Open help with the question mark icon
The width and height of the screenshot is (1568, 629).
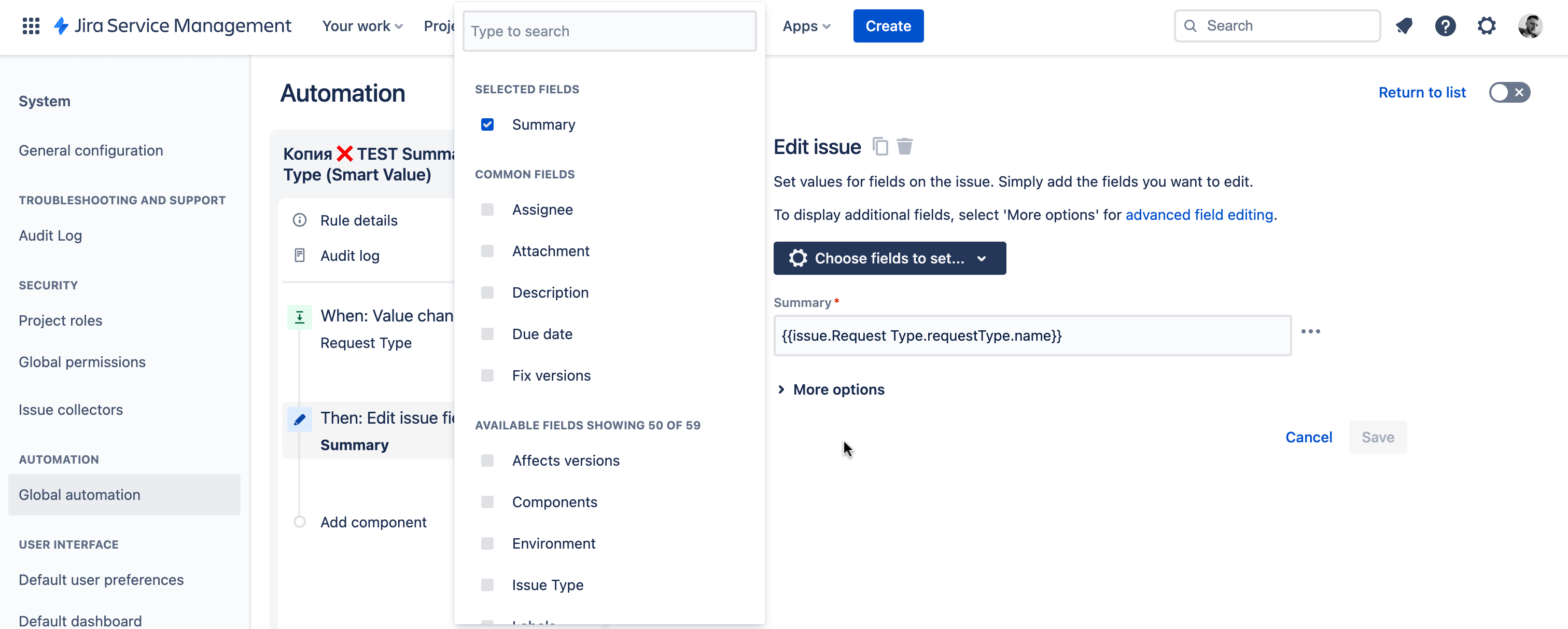click(1446, 25)
